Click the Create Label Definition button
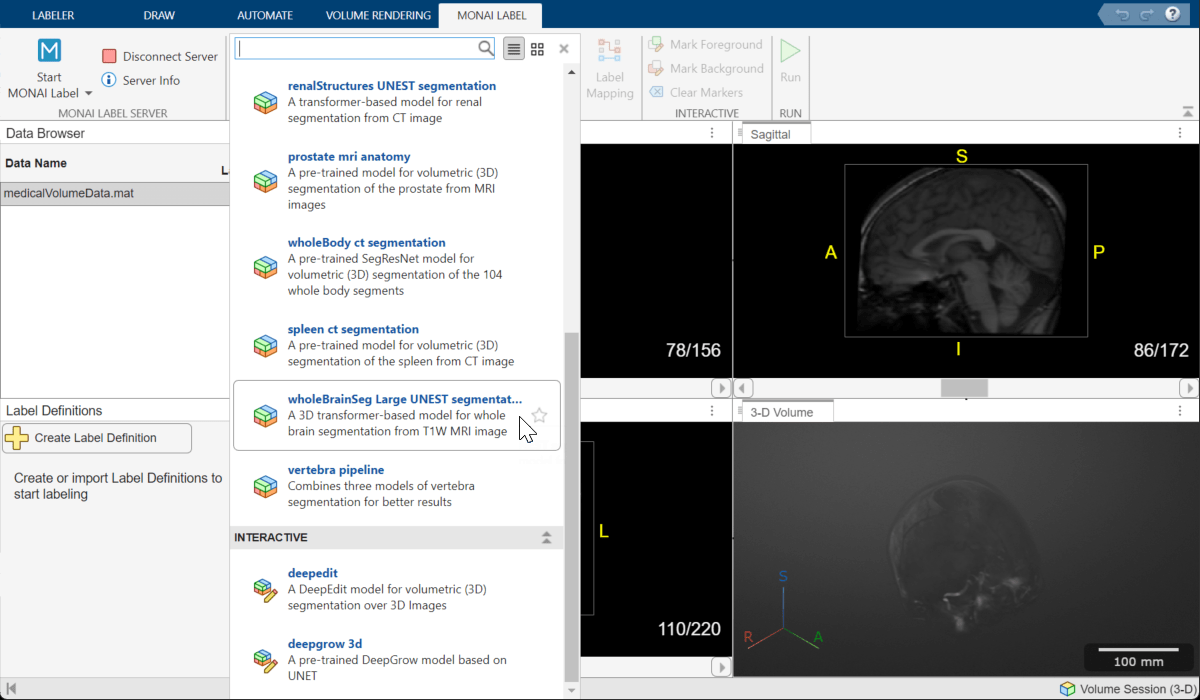Image resolution: width=1200 pixels, height=700 pixels. (x=96, y=438)
